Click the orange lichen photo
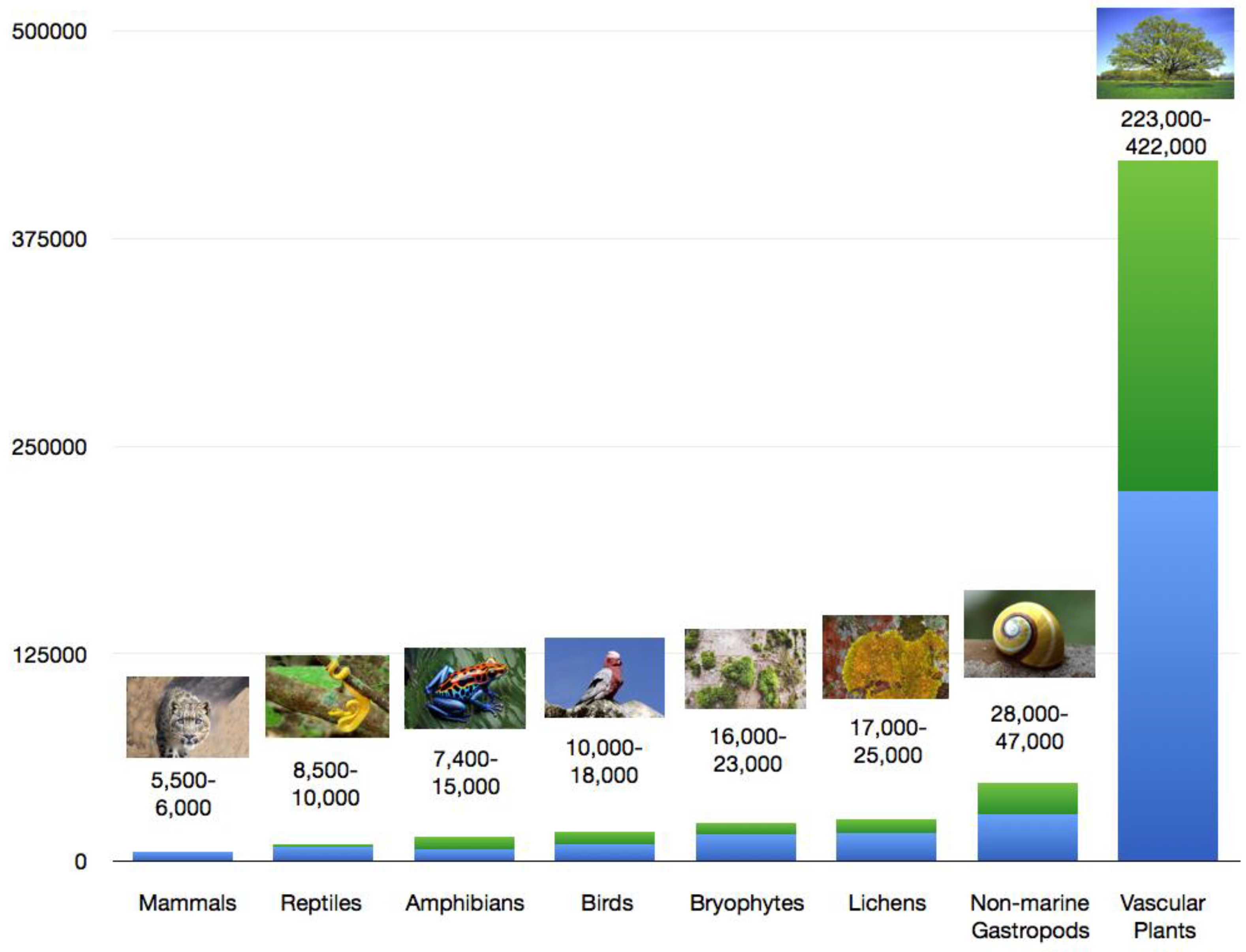 click(x=885, y=656)
